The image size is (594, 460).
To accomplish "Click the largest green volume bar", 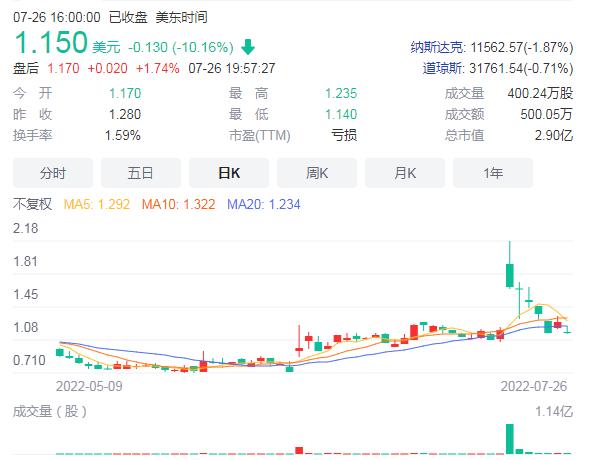I will click(x=510, y=439).
